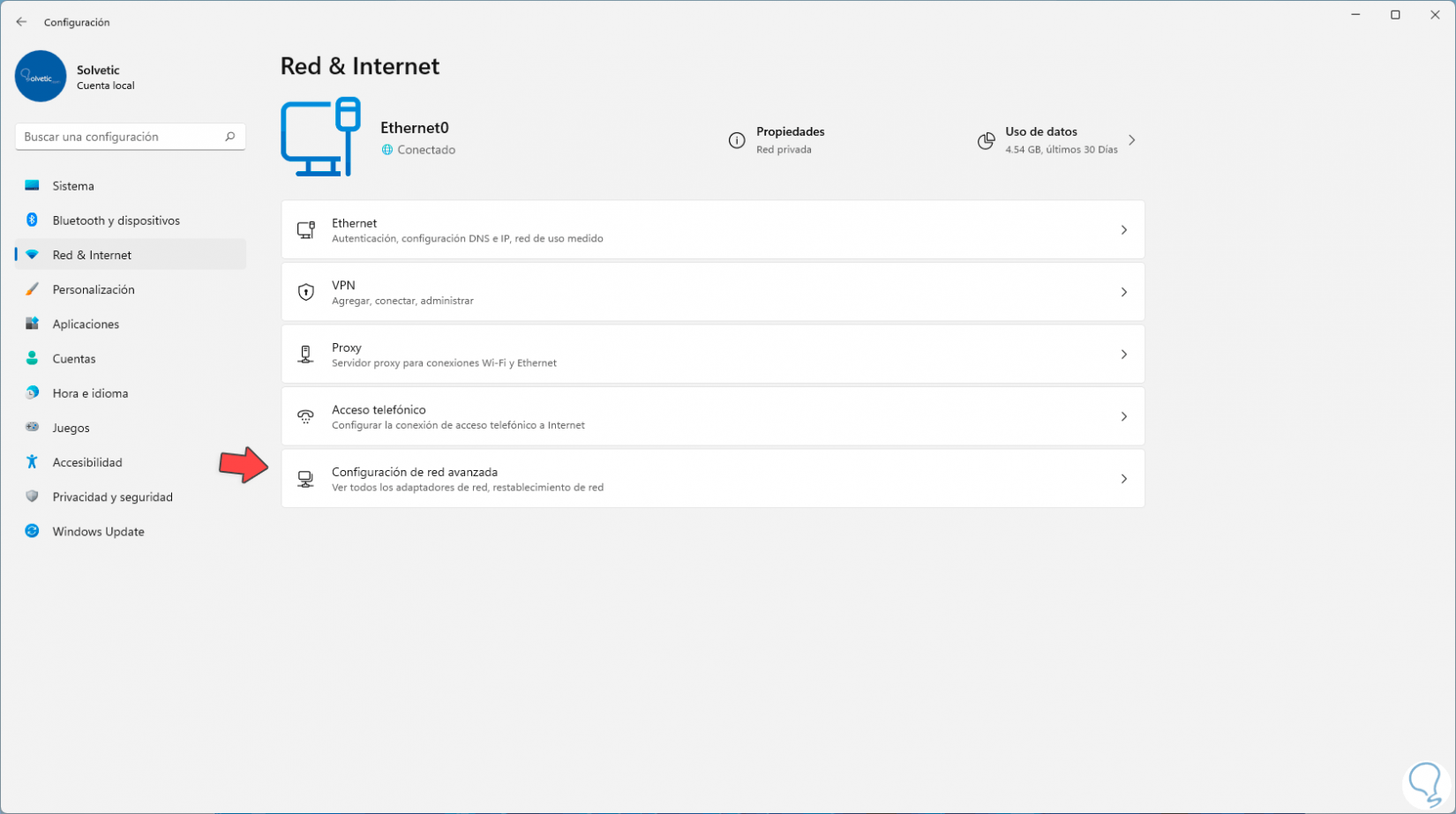
Task: Click the Buscar una configuración field
Action: pos(119,137)
